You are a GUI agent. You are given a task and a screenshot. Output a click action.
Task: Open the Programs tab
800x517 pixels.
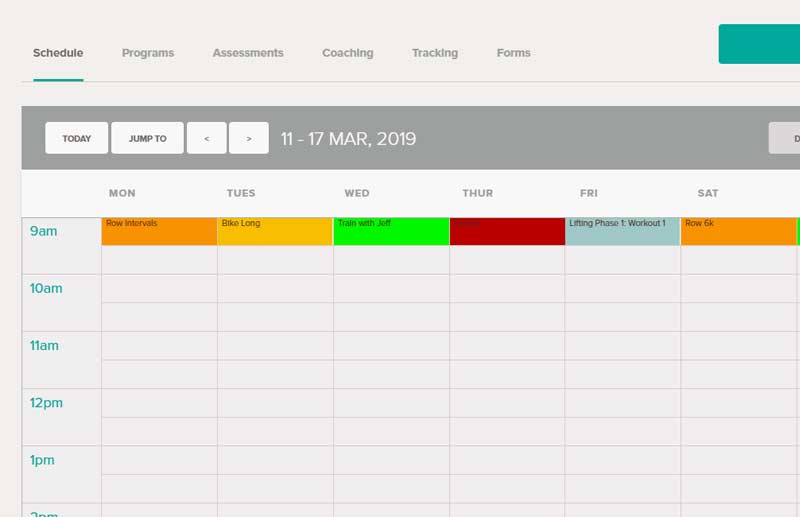pyautogui.click(x=148, y=53)
